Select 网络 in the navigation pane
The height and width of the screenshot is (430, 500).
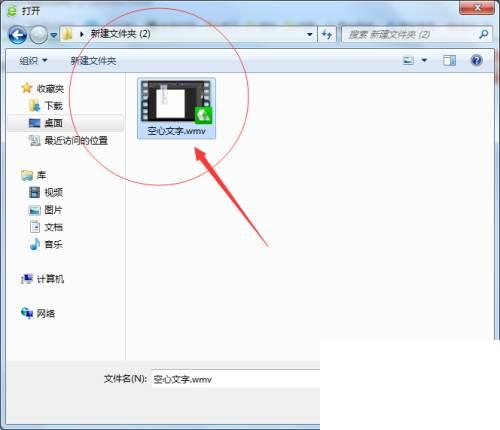pos(46,313)
